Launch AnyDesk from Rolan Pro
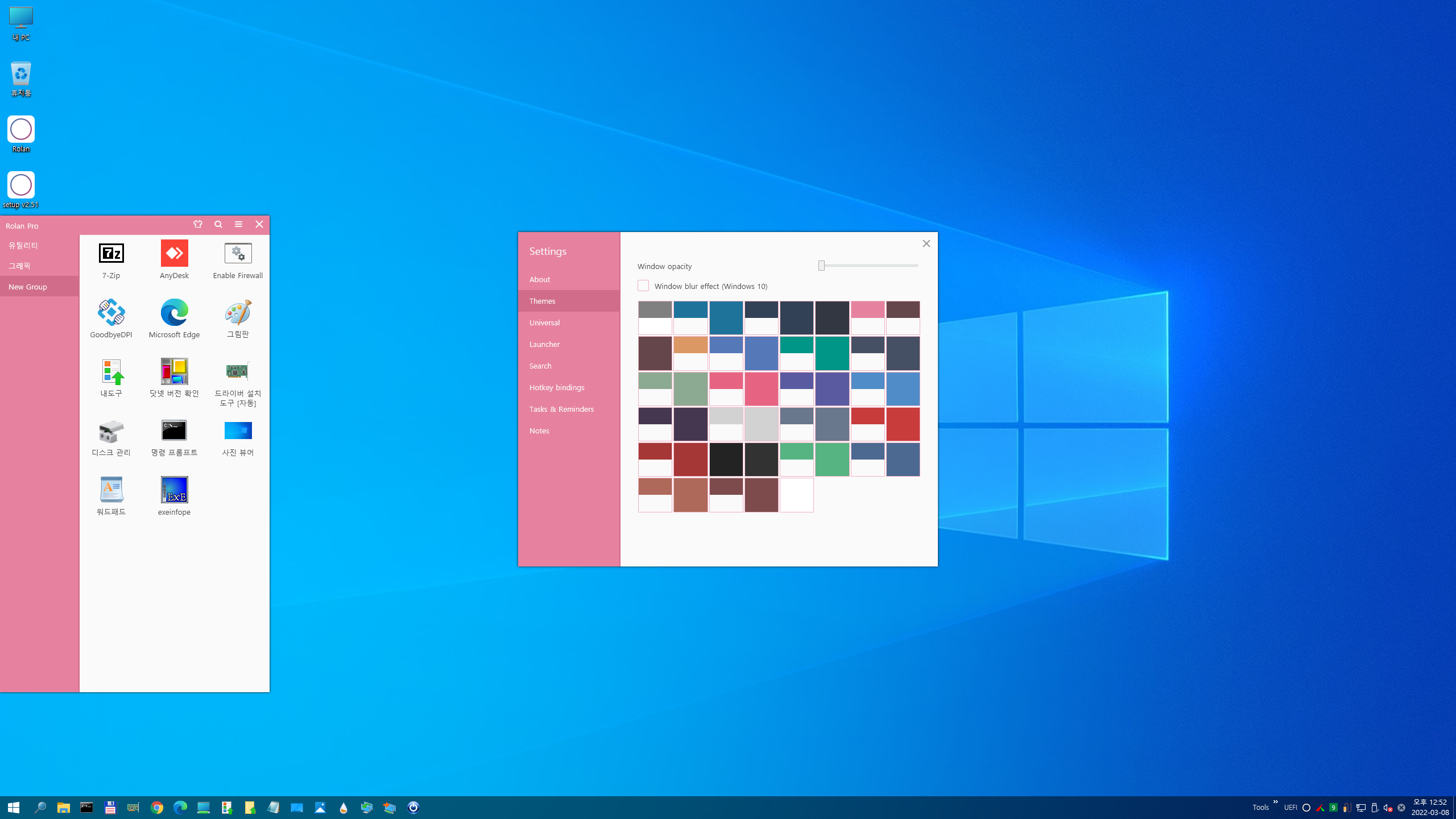The image size is (1456, 819). click(174, 260)
